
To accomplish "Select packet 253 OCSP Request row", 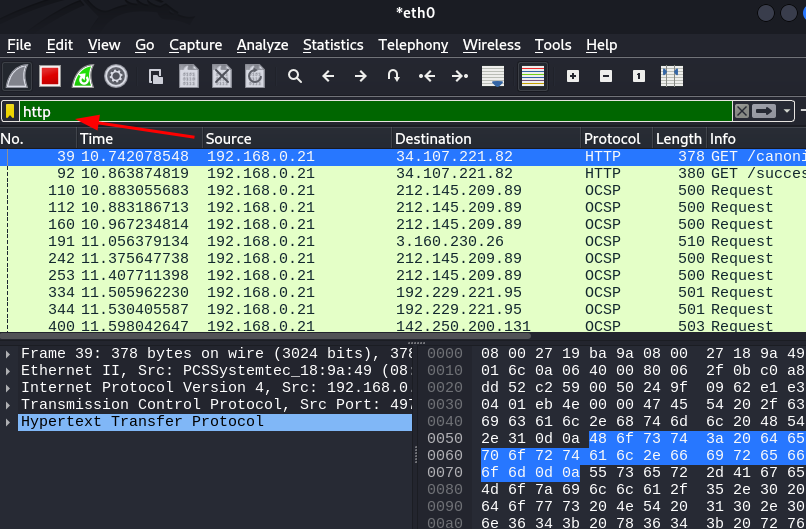I will click(403, 276).
